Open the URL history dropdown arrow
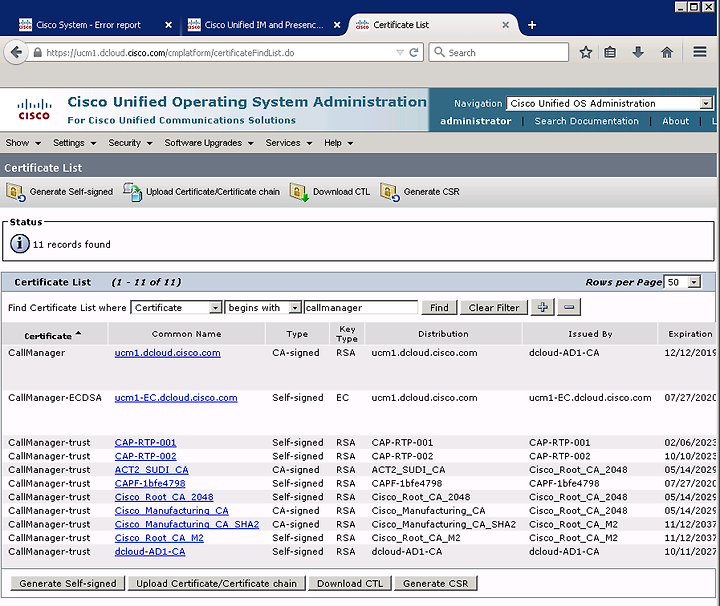 400,52
